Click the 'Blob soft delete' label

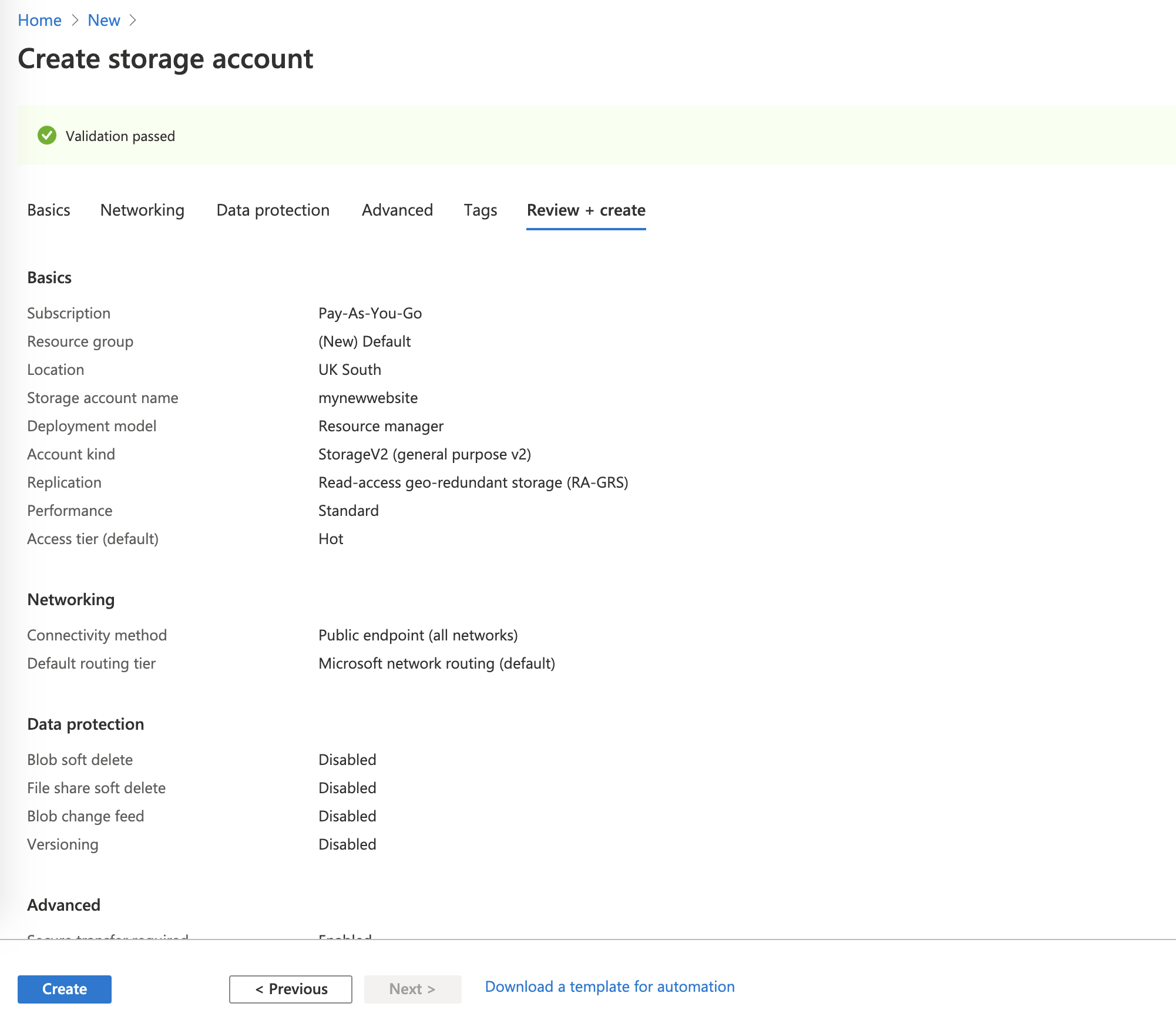[x=80, y=760]
